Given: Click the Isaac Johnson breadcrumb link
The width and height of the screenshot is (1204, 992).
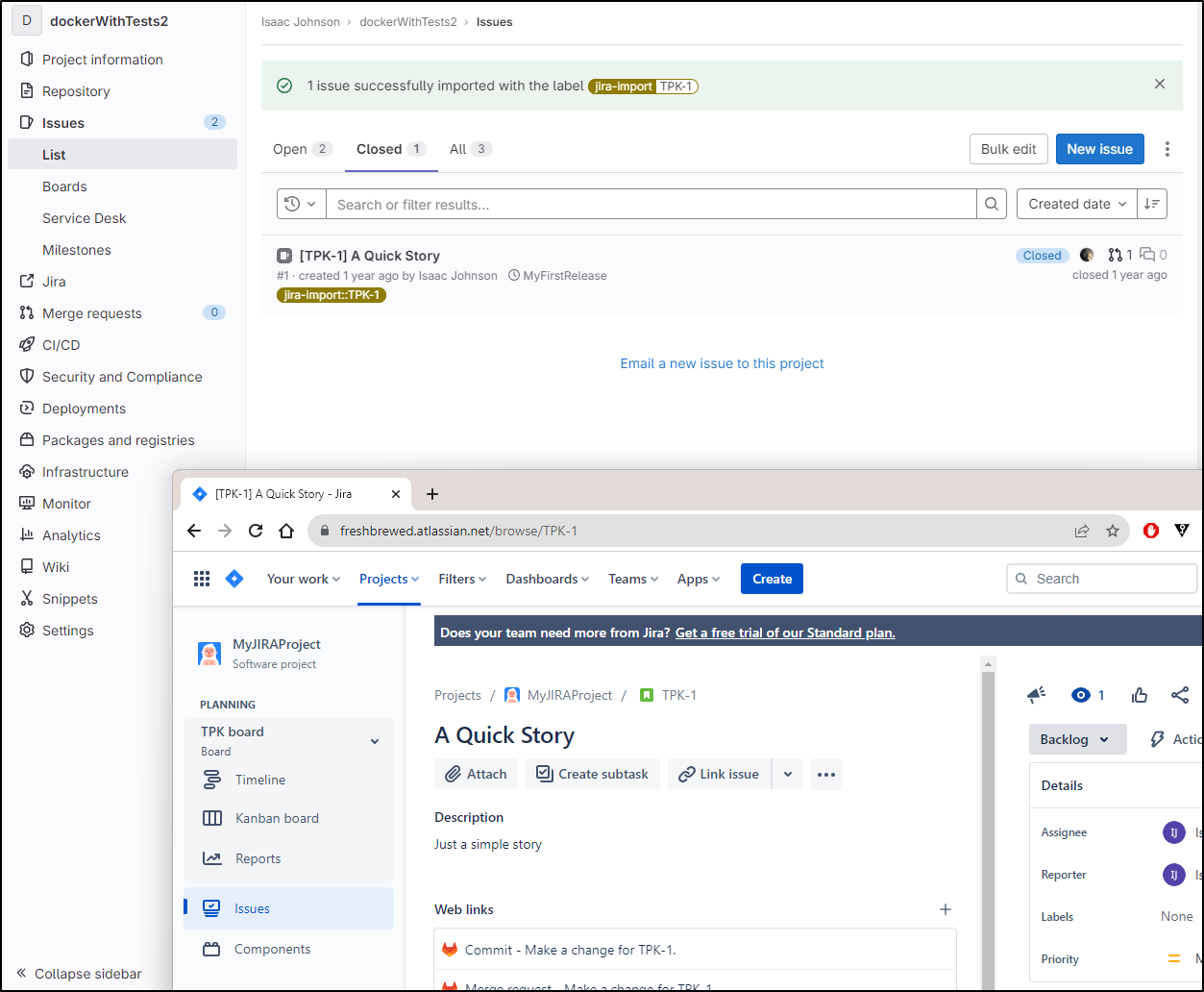Looking at the screenshot, I should 301,21.
